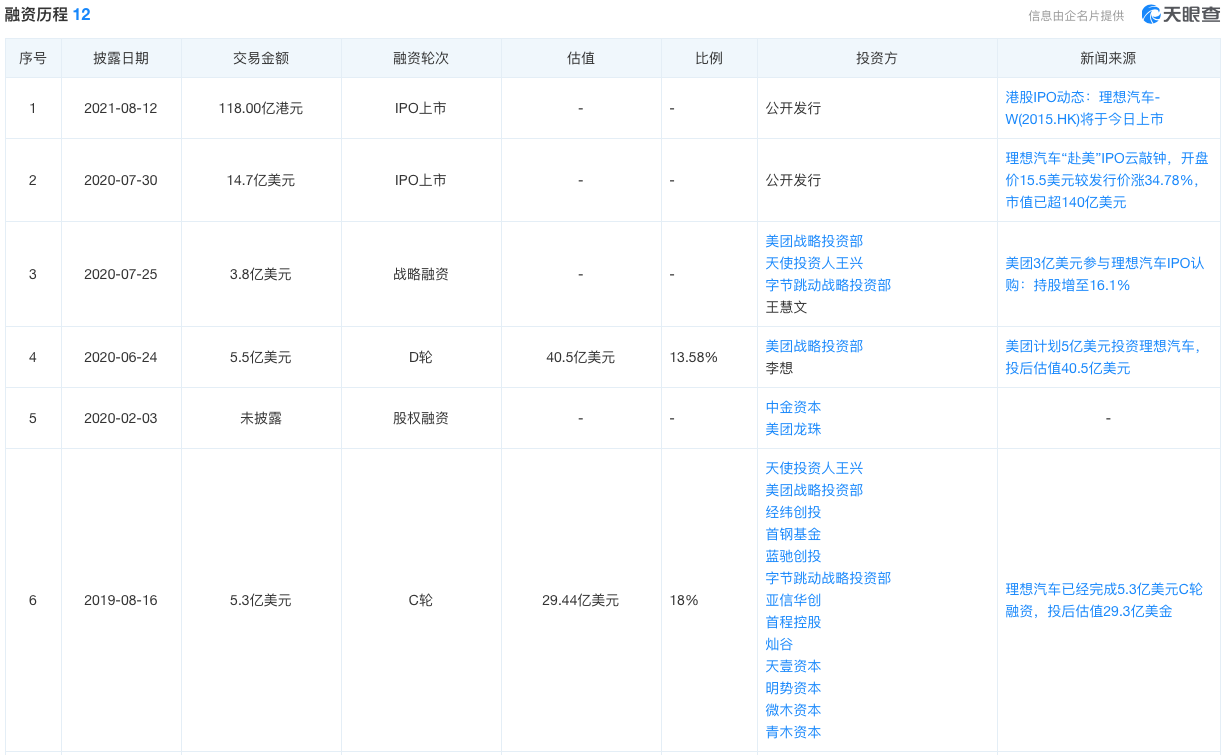Screen dimensions: 1226x755
Task: Open investor 美团龙珠
Action: tap(793, 429)
